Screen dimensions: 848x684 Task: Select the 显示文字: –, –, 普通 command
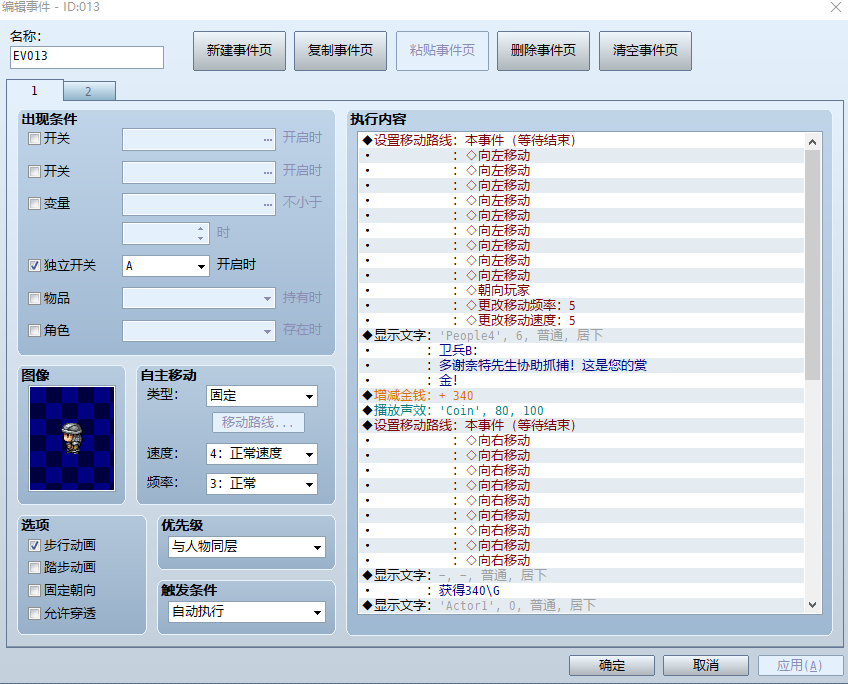581,575
